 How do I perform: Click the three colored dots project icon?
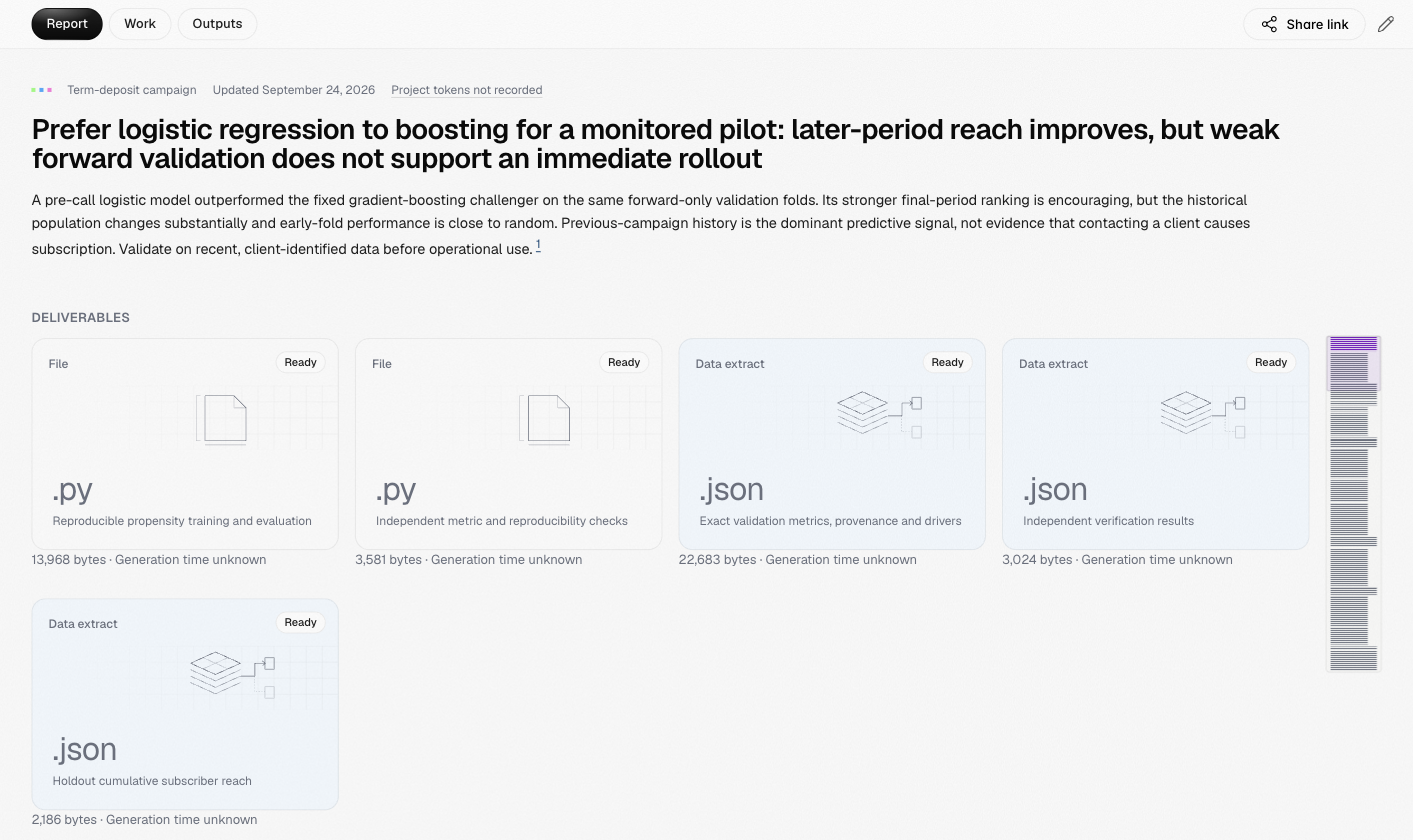click(42, 90)
